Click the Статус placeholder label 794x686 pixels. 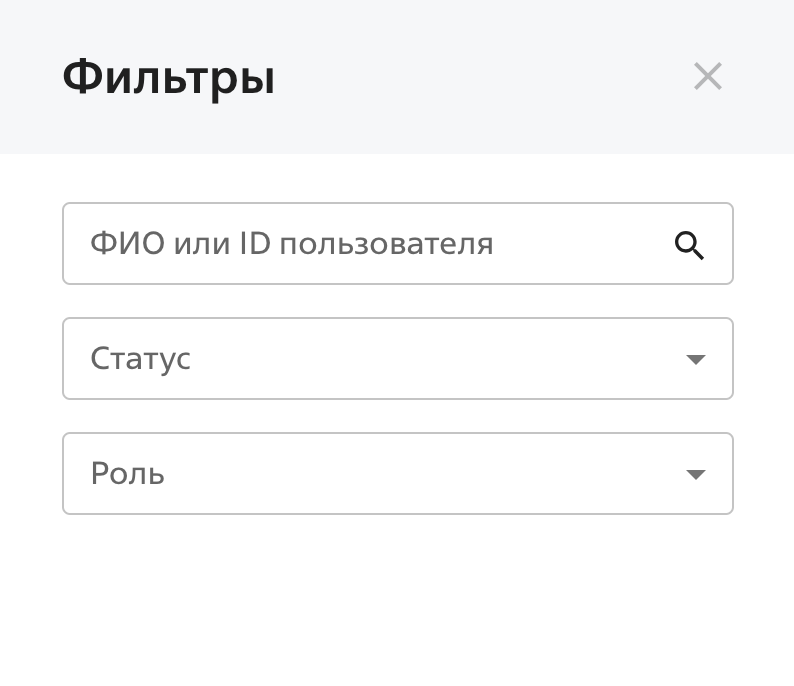(x=140, y=359)
